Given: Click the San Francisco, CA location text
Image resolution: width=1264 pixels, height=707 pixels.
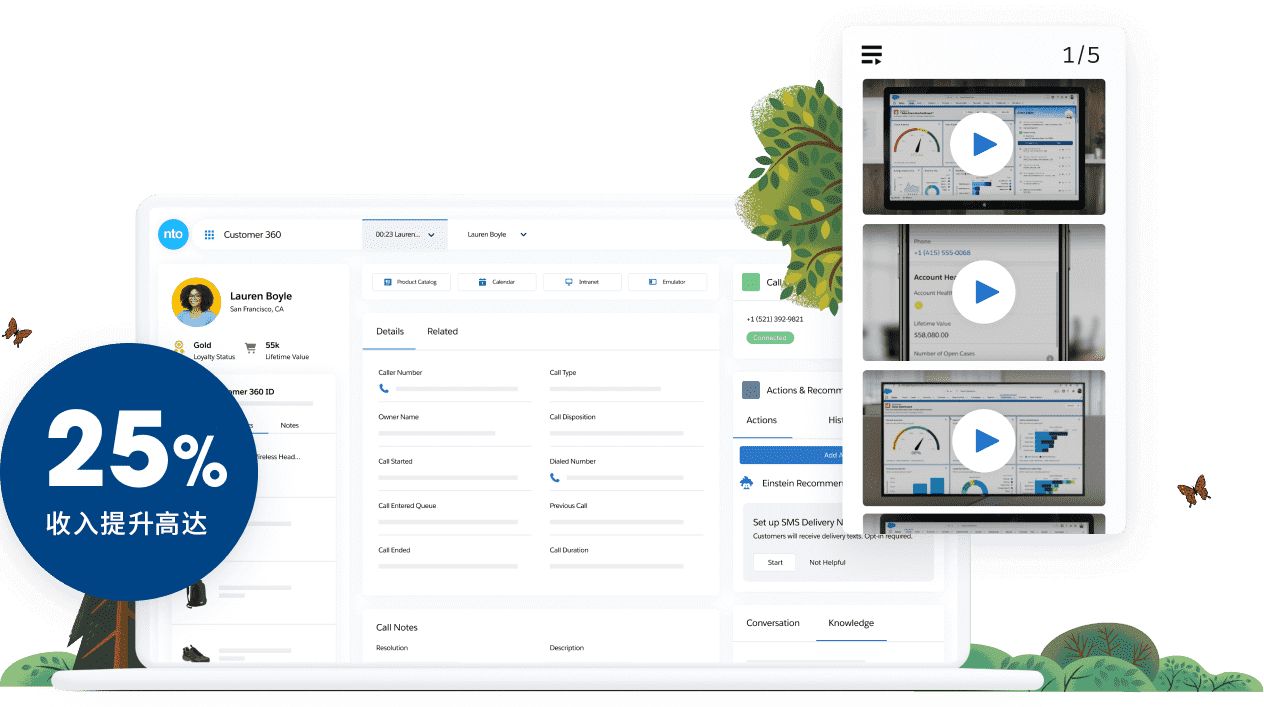Looking at the screenshot, I should tap(257, 309).
